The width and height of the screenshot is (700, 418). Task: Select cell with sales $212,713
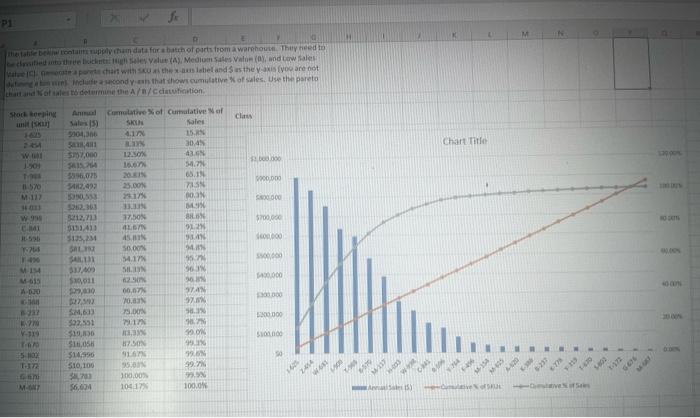tap(83, 217)
